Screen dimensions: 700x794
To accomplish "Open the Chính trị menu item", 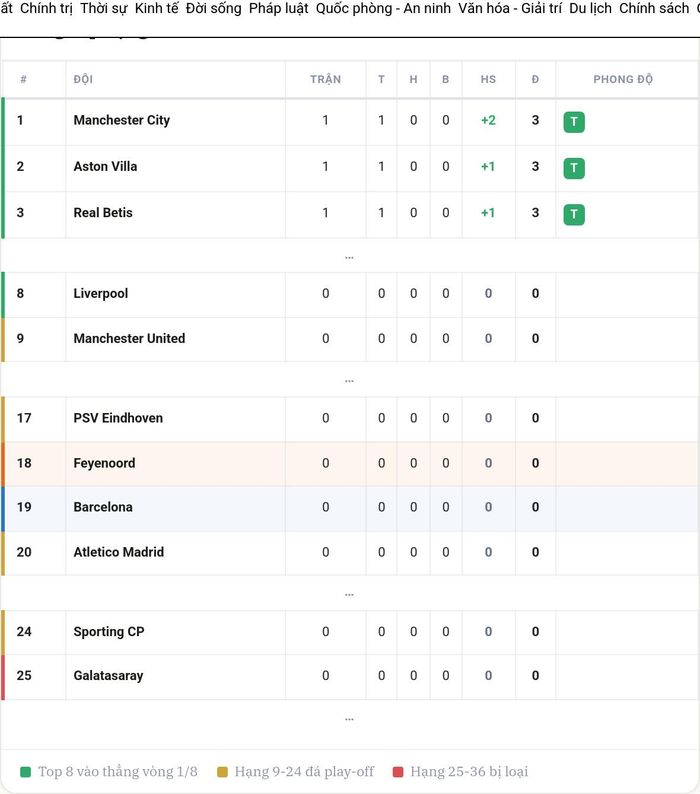I will point(46,8).
